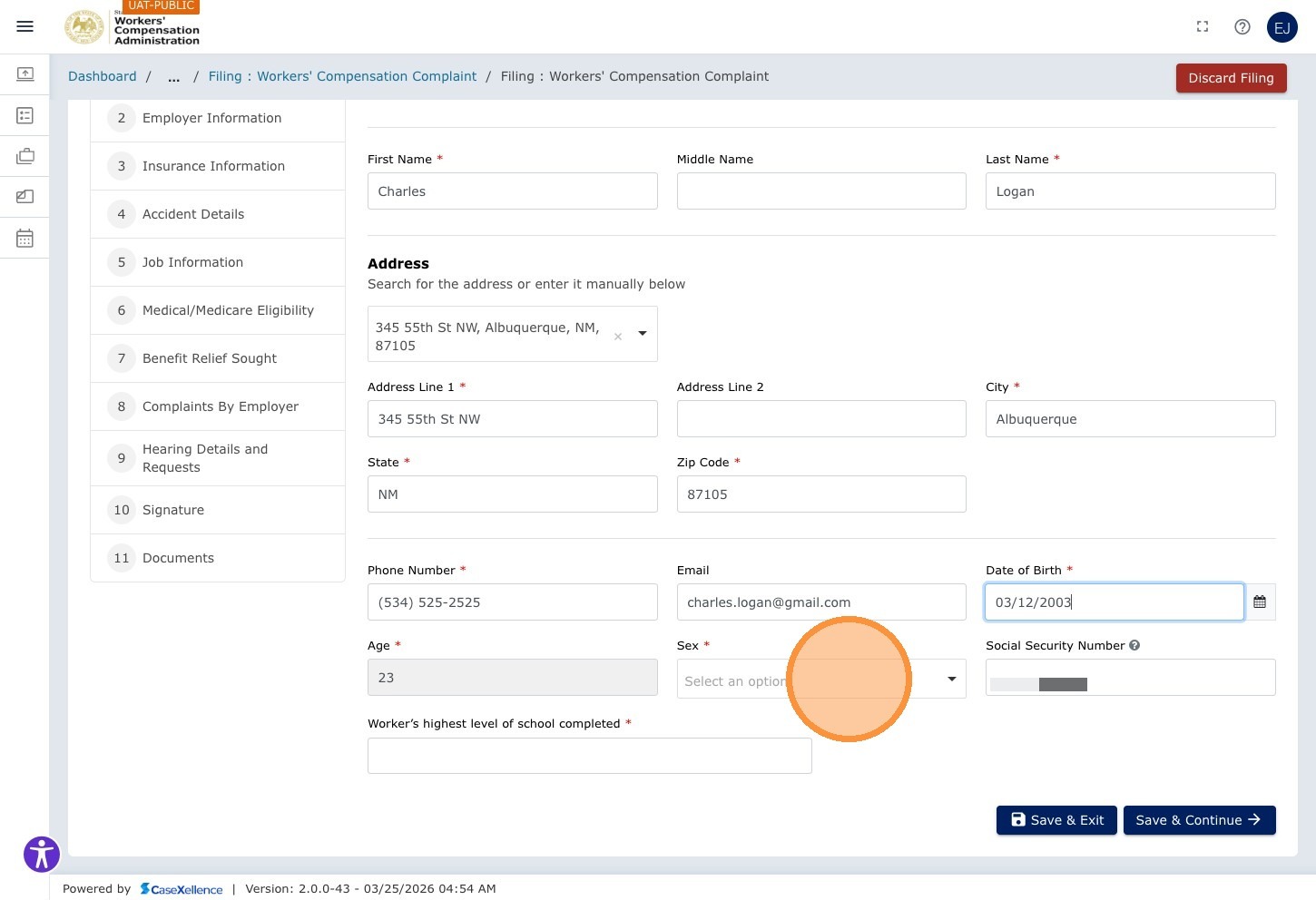1316x900 pixels.
Task: Go to step 5 Job Information
Action: click(x=218, y=262)
